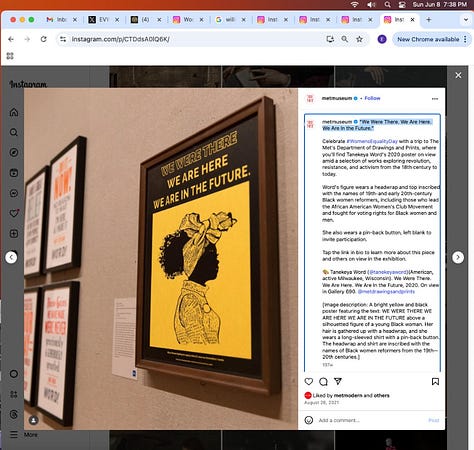Open macOS Control Center
This screenshot has height=450, width=474.
[402, 4]
